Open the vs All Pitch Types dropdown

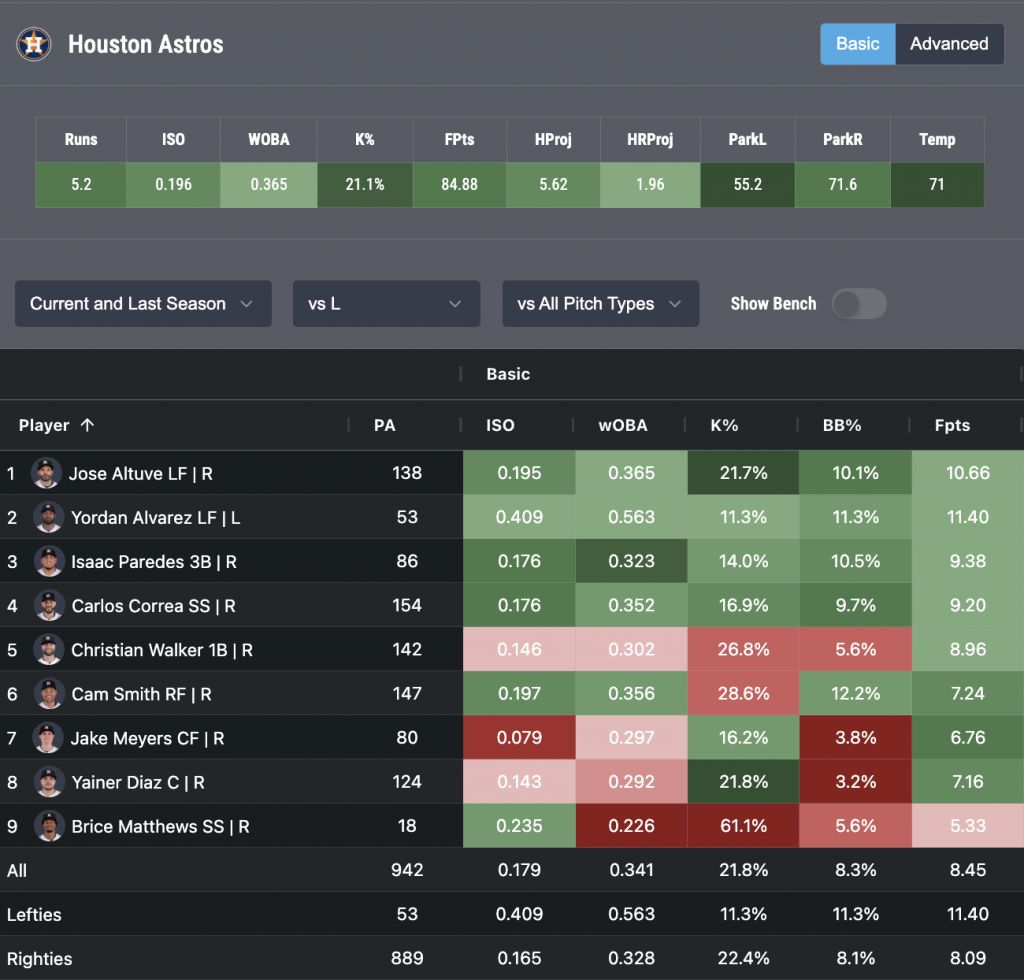point(600,304)
